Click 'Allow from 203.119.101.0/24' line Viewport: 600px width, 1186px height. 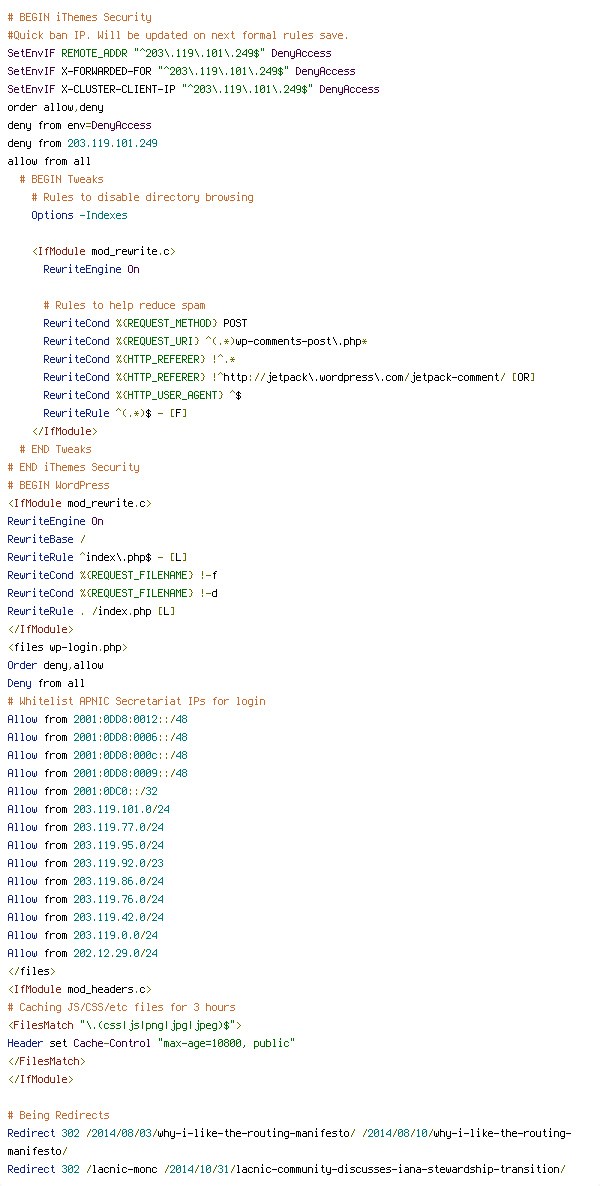pyautogui.click(x=89, y=810)
